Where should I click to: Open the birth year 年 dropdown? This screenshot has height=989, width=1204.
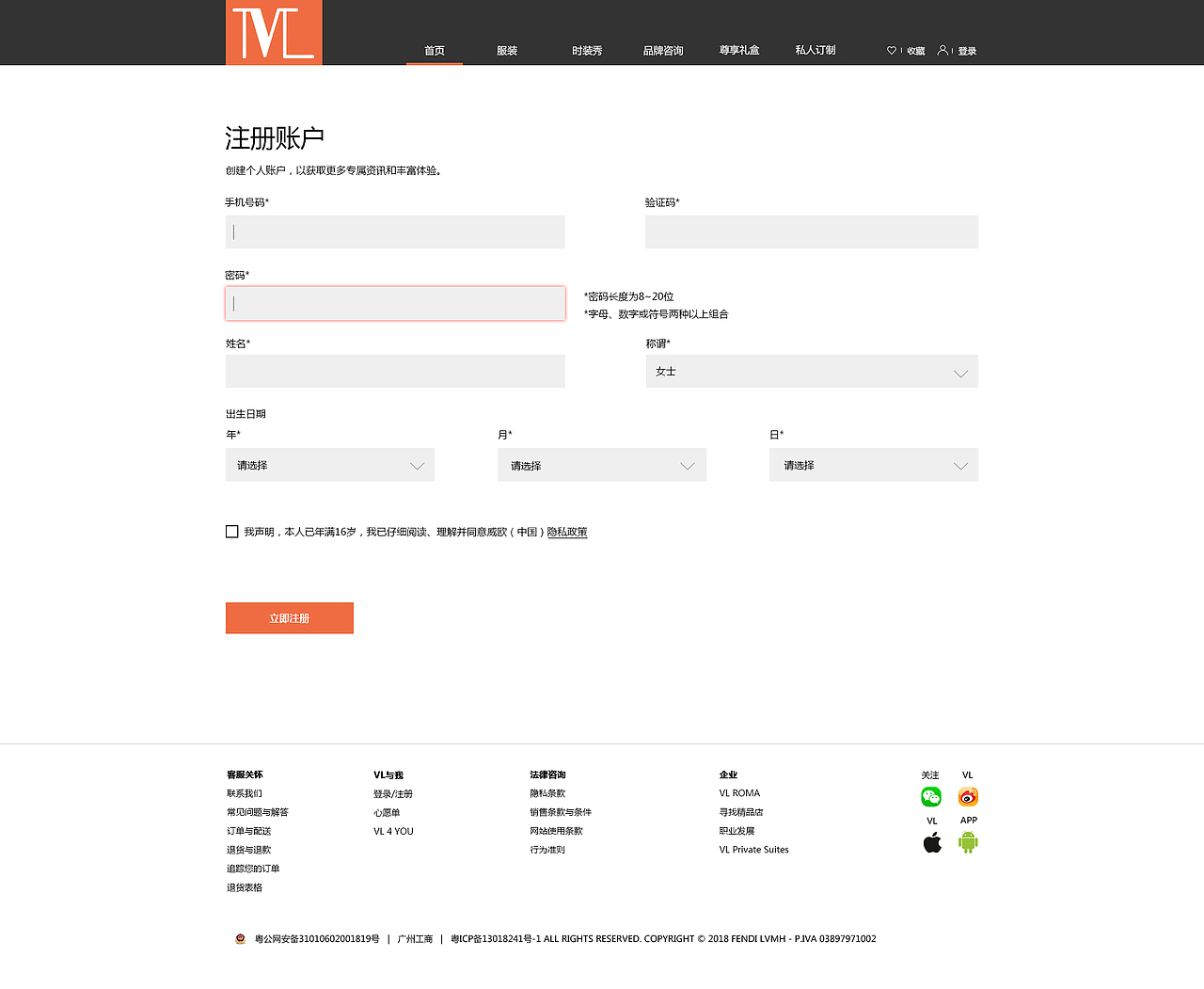point(330,465)
